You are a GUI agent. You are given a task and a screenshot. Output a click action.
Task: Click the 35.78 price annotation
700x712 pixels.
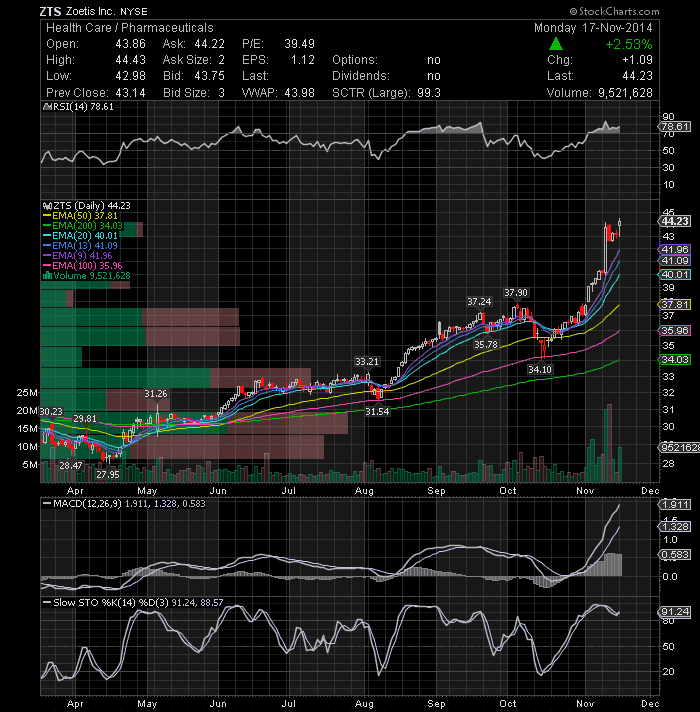pyautogui.click(x=486, y=345)
